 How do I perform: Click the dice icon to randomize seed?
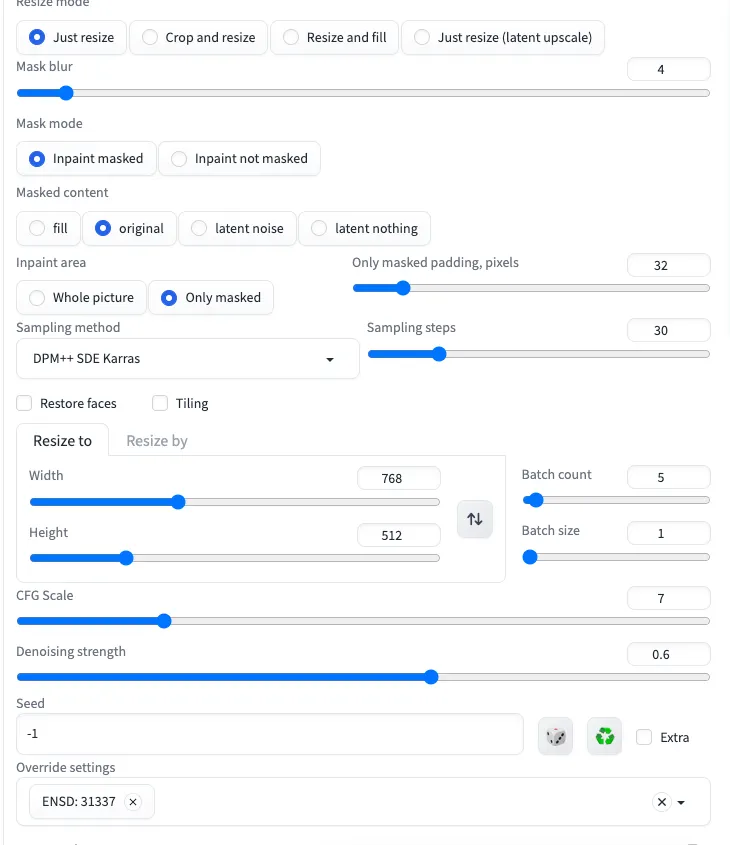554,737
